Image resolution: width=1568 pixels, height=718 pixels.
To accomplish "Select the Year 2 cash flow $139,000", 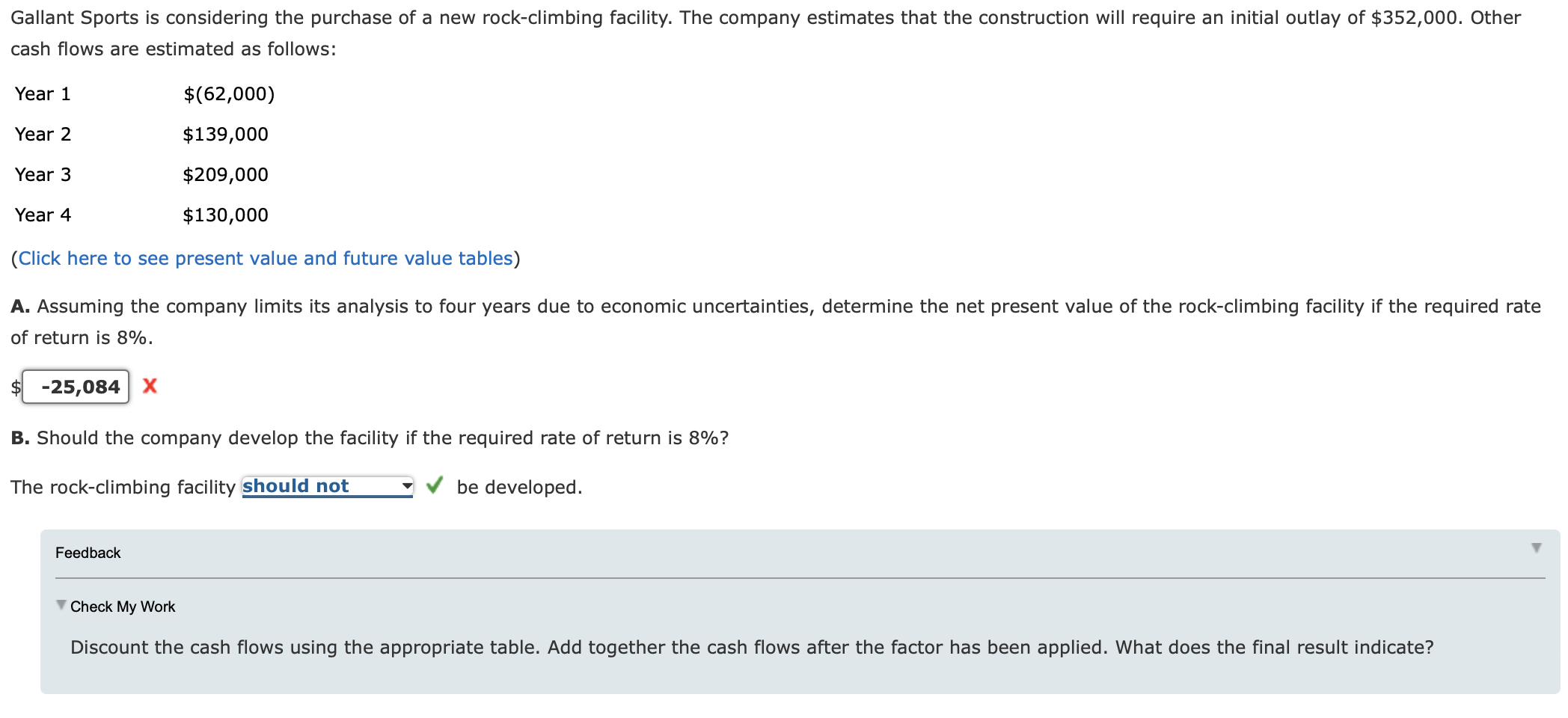I will coord(225,135).
